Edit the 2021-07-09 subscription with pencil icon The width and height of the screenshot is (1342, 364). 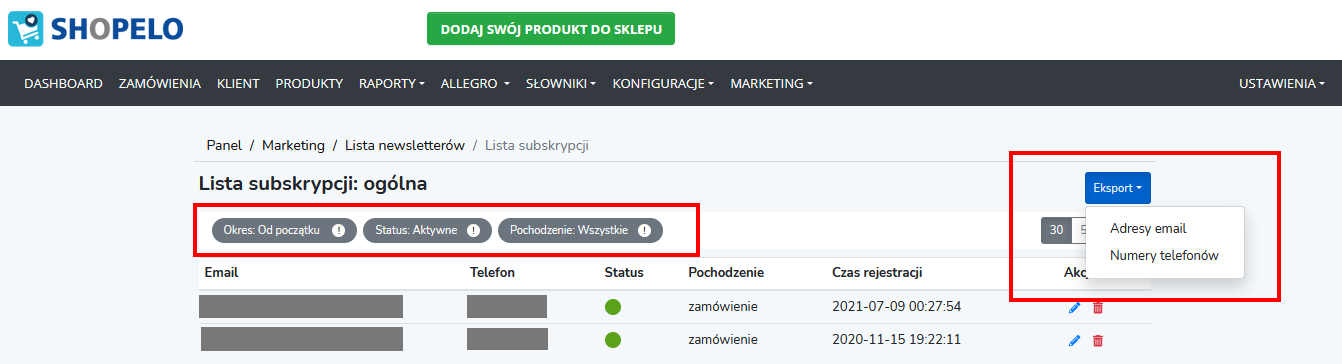1075,307
